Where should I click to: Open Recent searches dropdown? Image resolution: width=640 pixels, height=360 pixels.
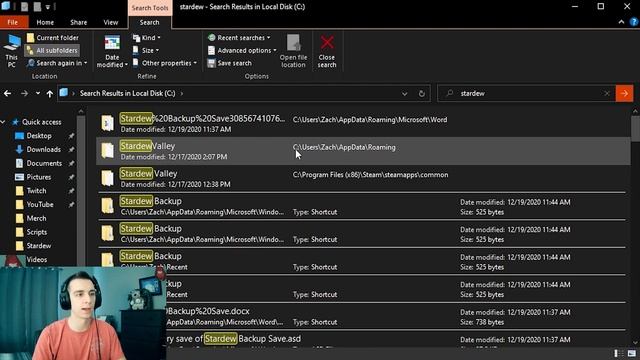coord(239,38)
